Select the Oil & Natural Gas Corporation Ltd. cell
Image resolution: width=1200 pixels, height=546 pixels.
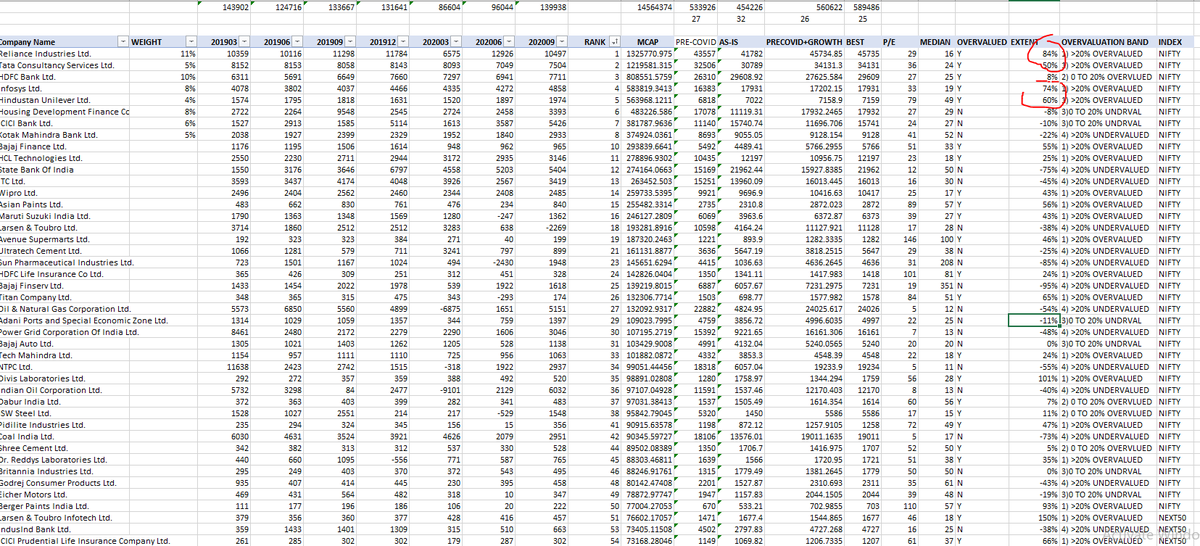click(64, 308)
